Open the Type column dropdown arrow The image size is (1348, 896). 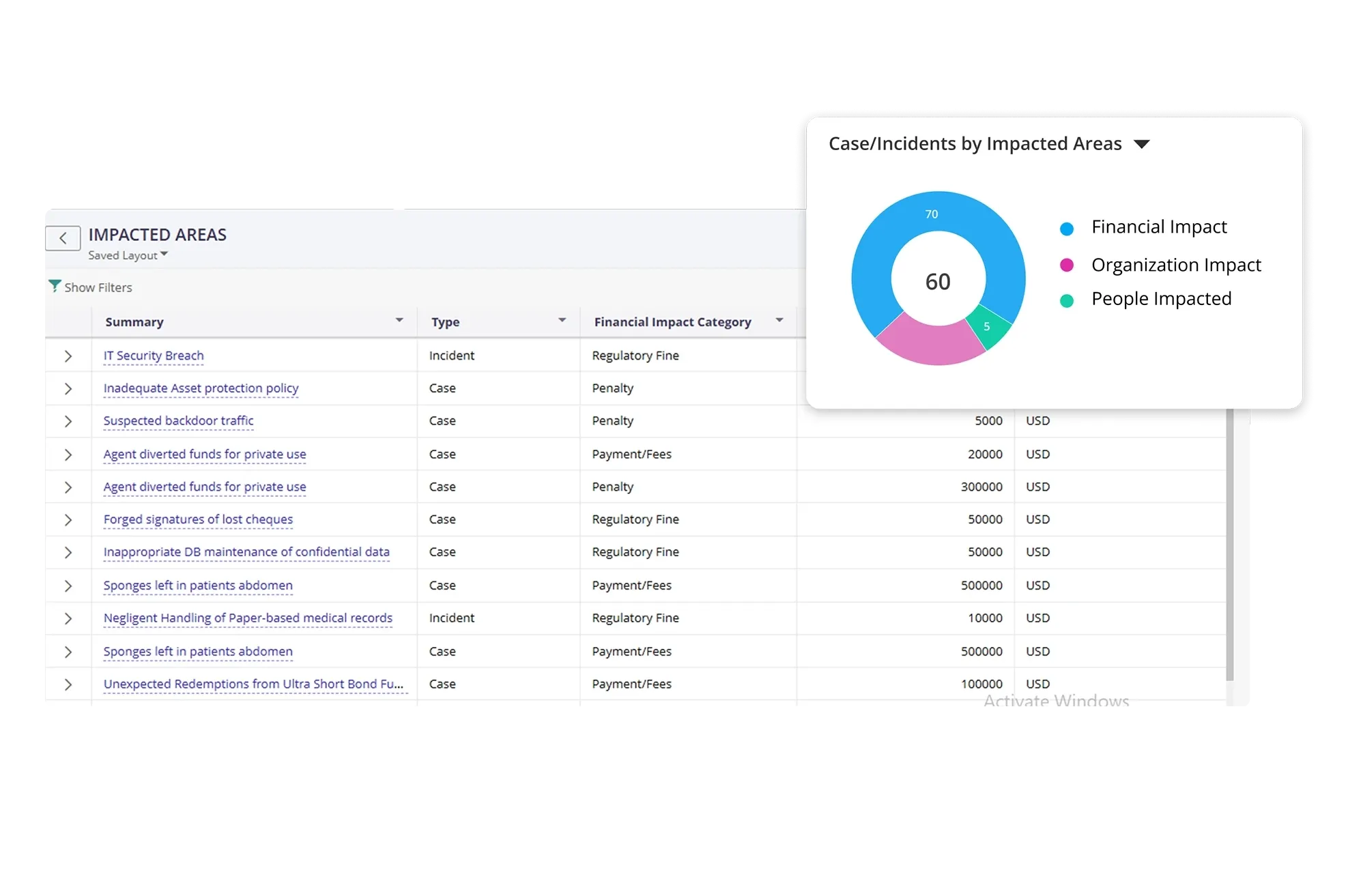tap(562, 320)
